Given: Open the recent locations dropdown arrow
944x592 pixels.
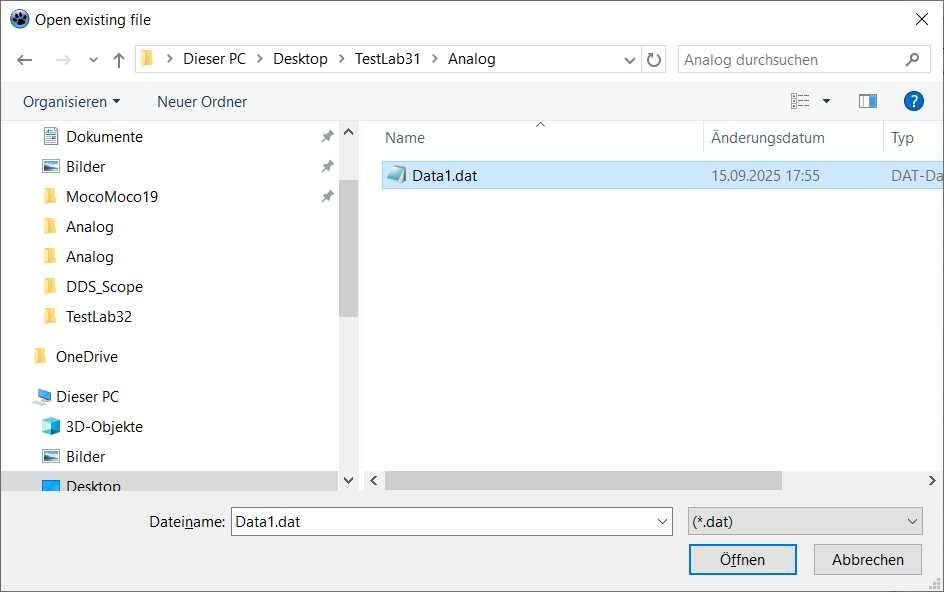Looking at the screenshot, I should coord(93,60).
